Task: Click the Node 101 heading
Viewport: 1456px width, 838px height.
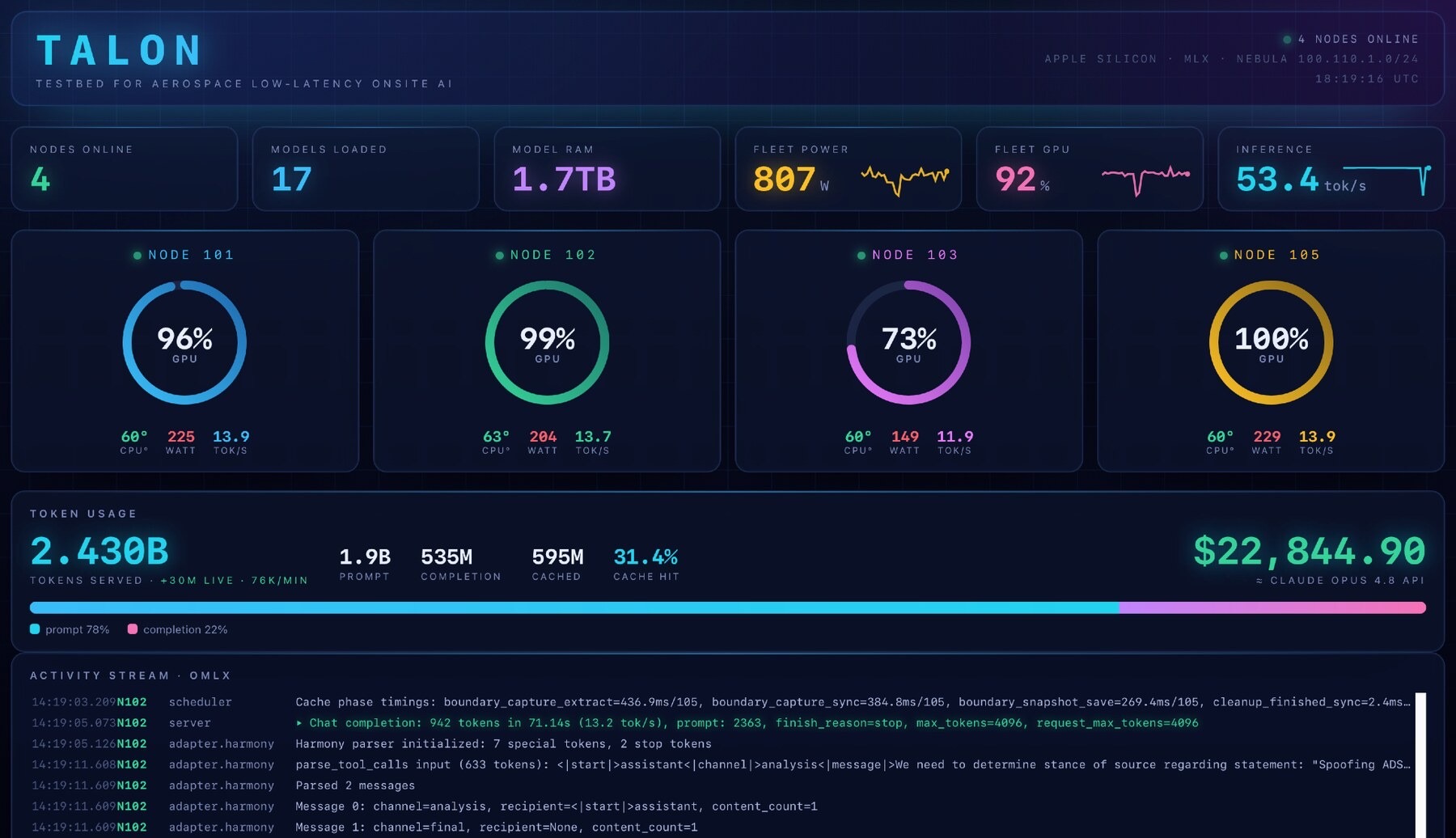Action: 191,256
